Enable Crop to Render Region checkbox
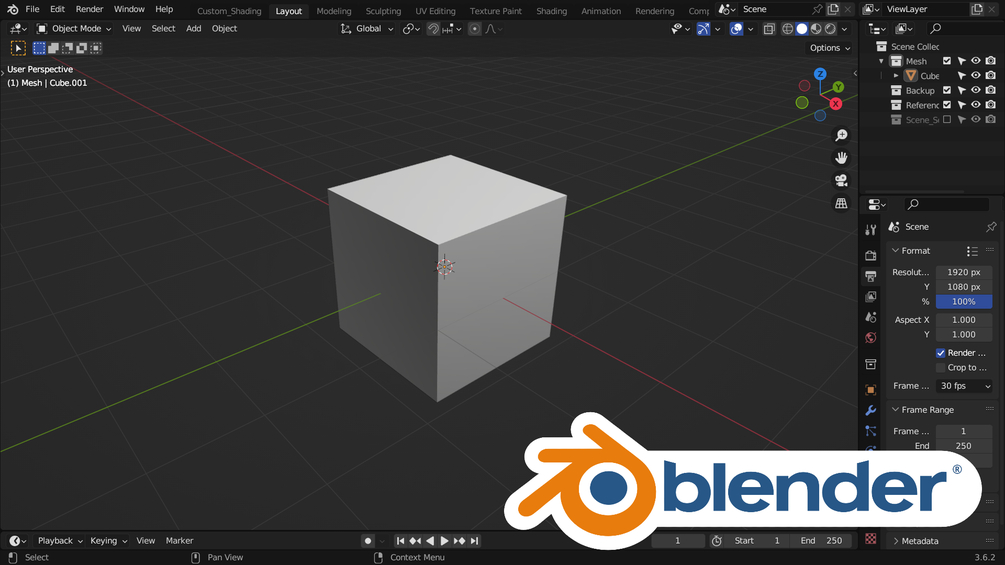 click(940, 368)
